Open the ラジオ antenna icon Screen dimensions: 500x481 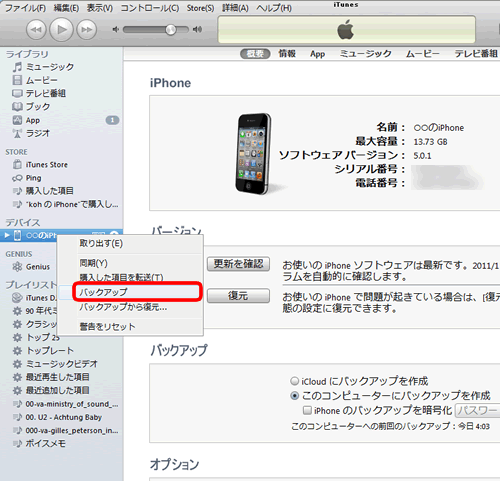point(17,133)
